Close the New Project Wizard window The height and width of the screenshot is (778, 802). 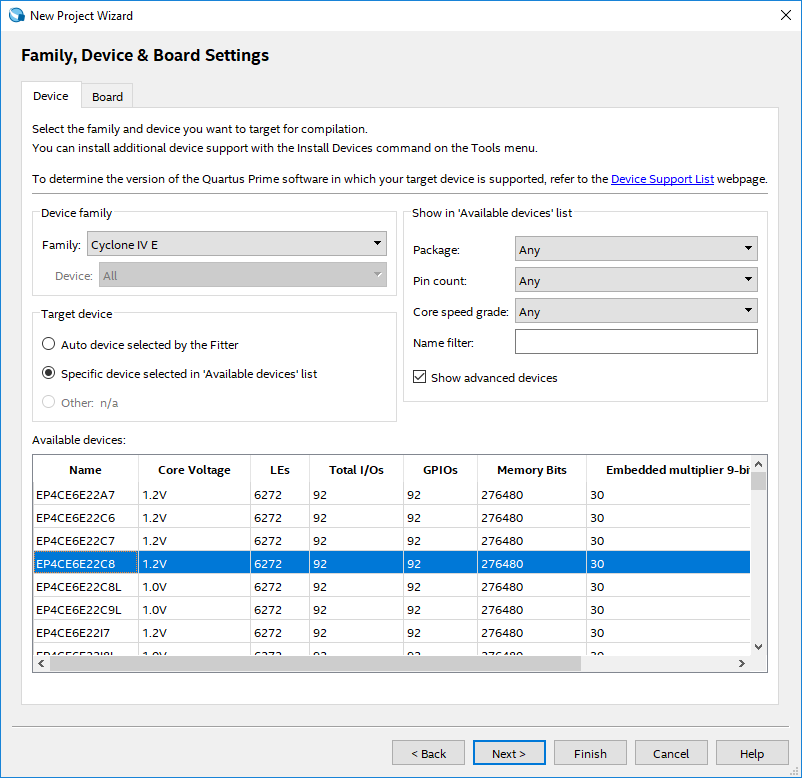click(786, 15)
